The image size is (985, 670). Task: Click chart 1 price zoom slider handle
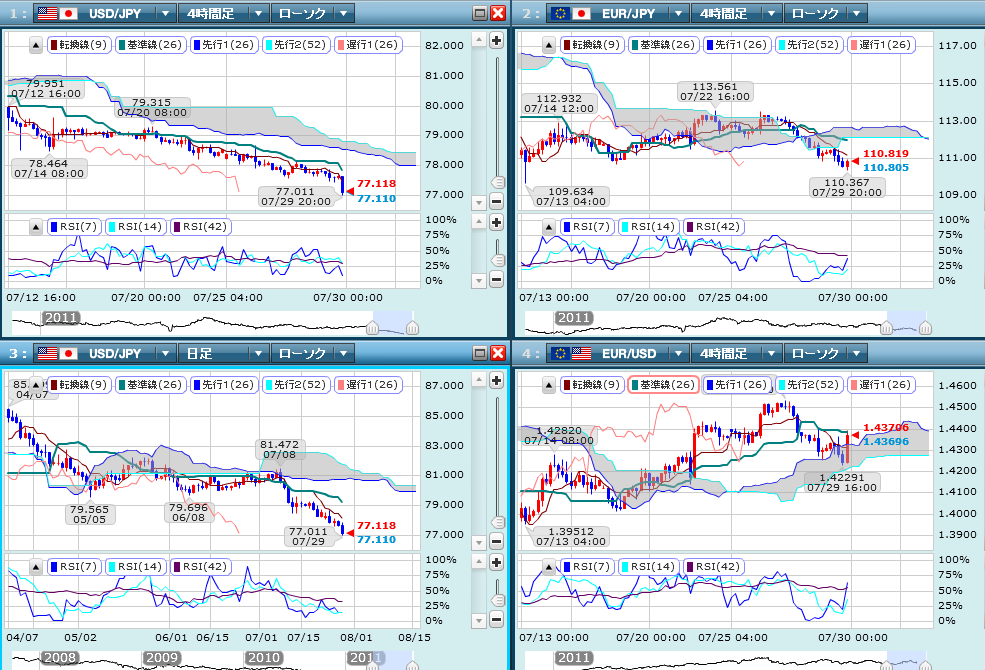coord(498,183)
